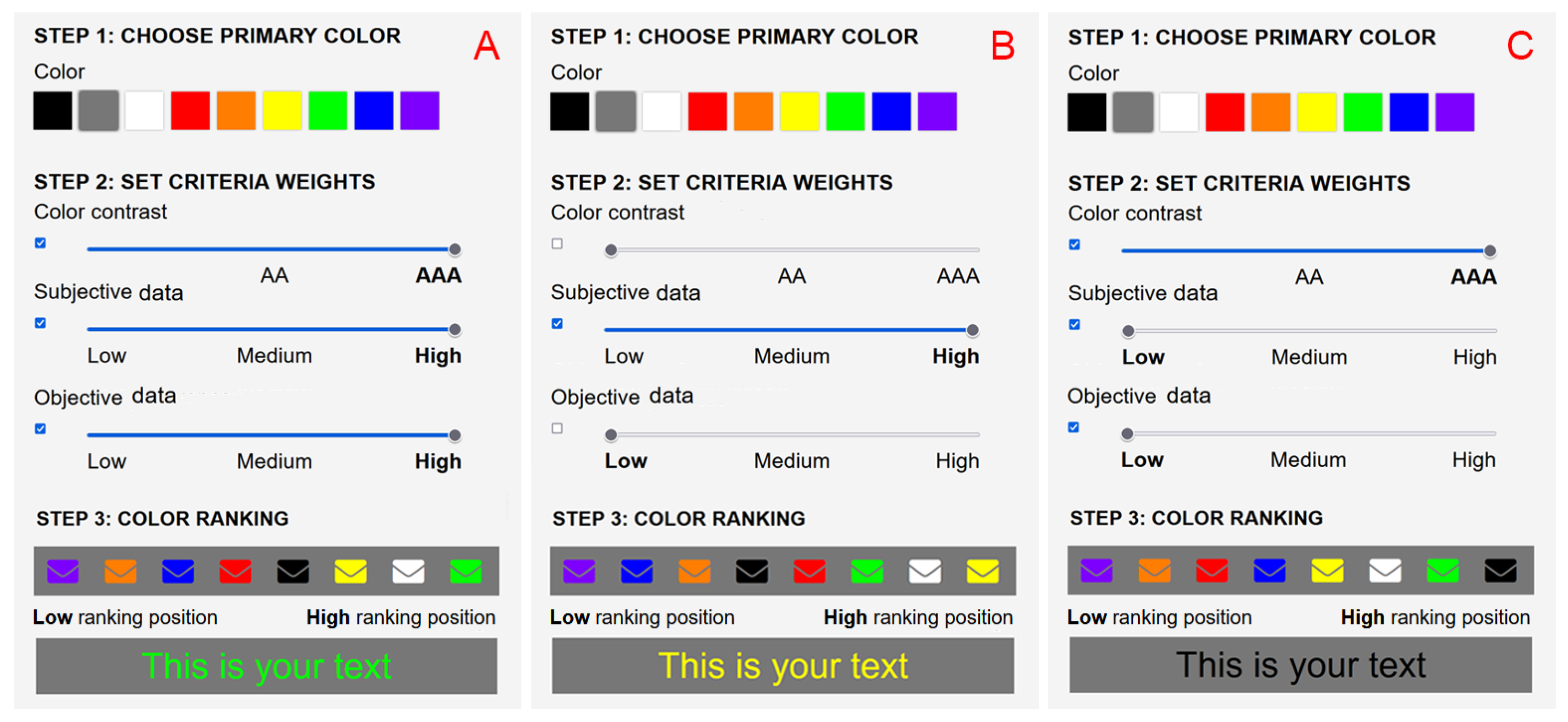Uncheck the Subjective data checkbox in panel A

point(40,323)
